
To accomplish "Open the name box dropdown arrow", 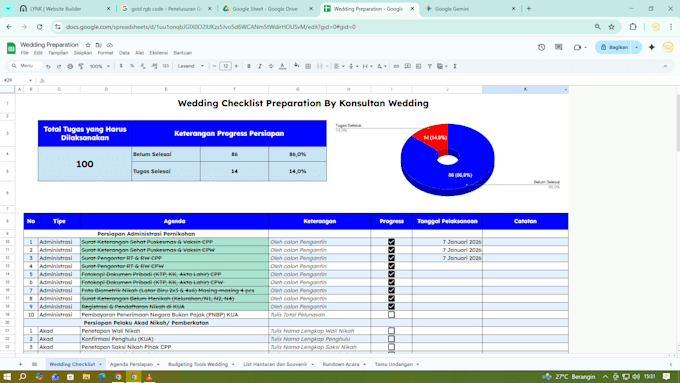I will [x=30, y=80].
